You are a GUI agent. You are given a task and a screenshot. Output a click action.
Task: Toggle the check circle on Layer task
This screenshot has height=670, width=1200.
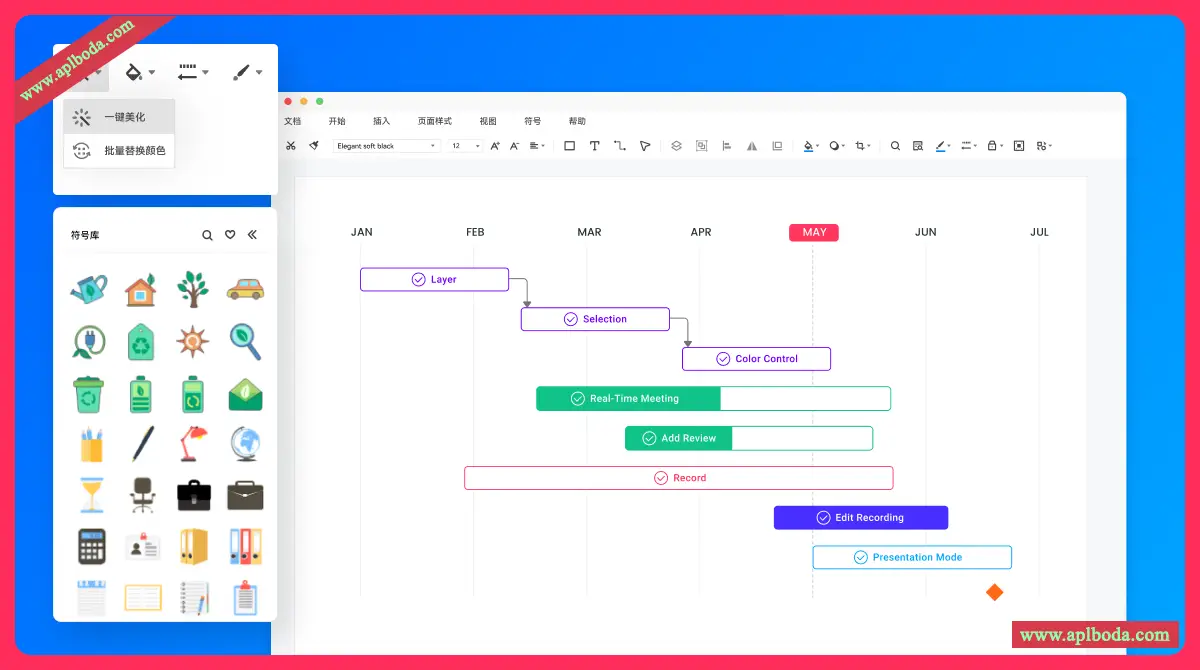(x=418, y=280)
